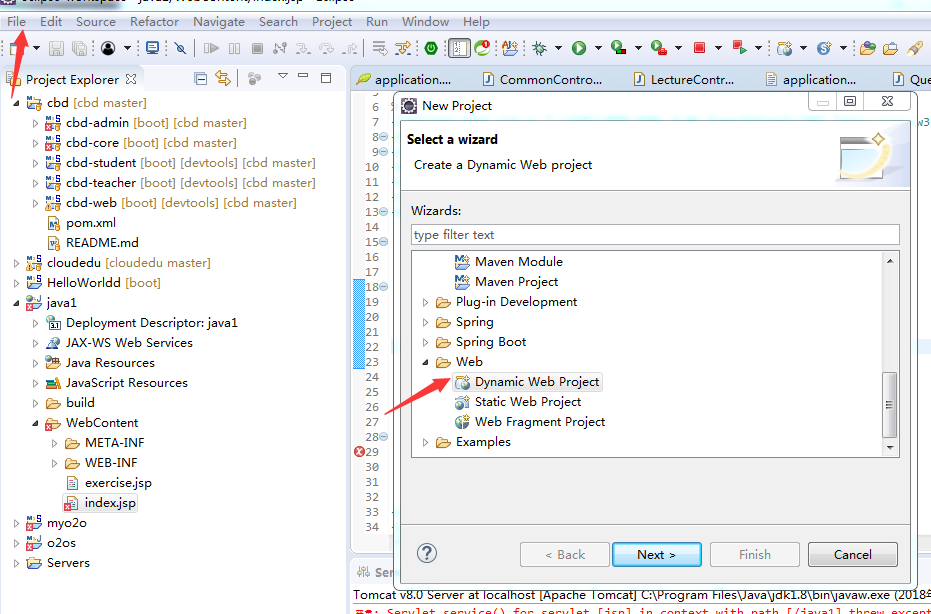Click the Relaunch application icon

[739, 48]
